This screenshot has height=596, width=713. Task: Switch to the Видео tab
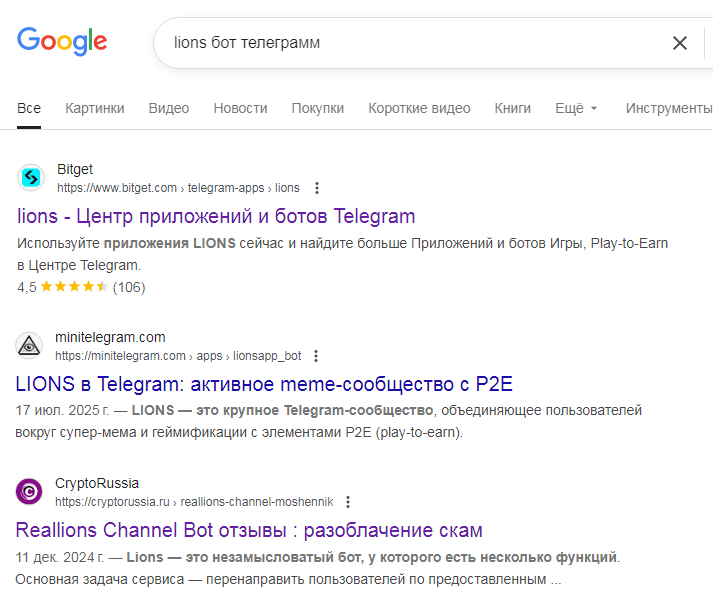pyautogui.click(x=168, y=108)
